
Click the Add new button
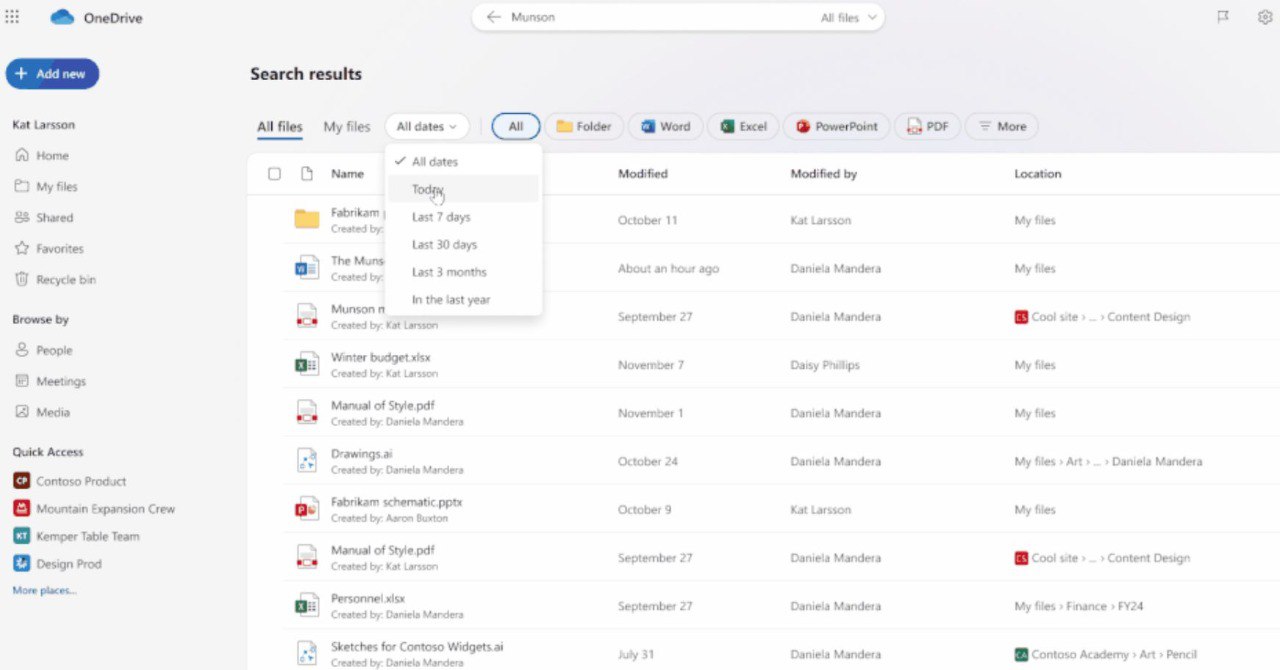pos(52,74)
